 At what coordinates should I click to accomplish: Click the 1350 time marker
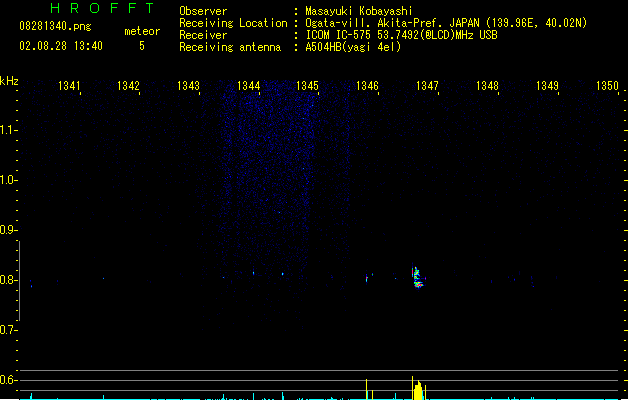pos(607,86)
